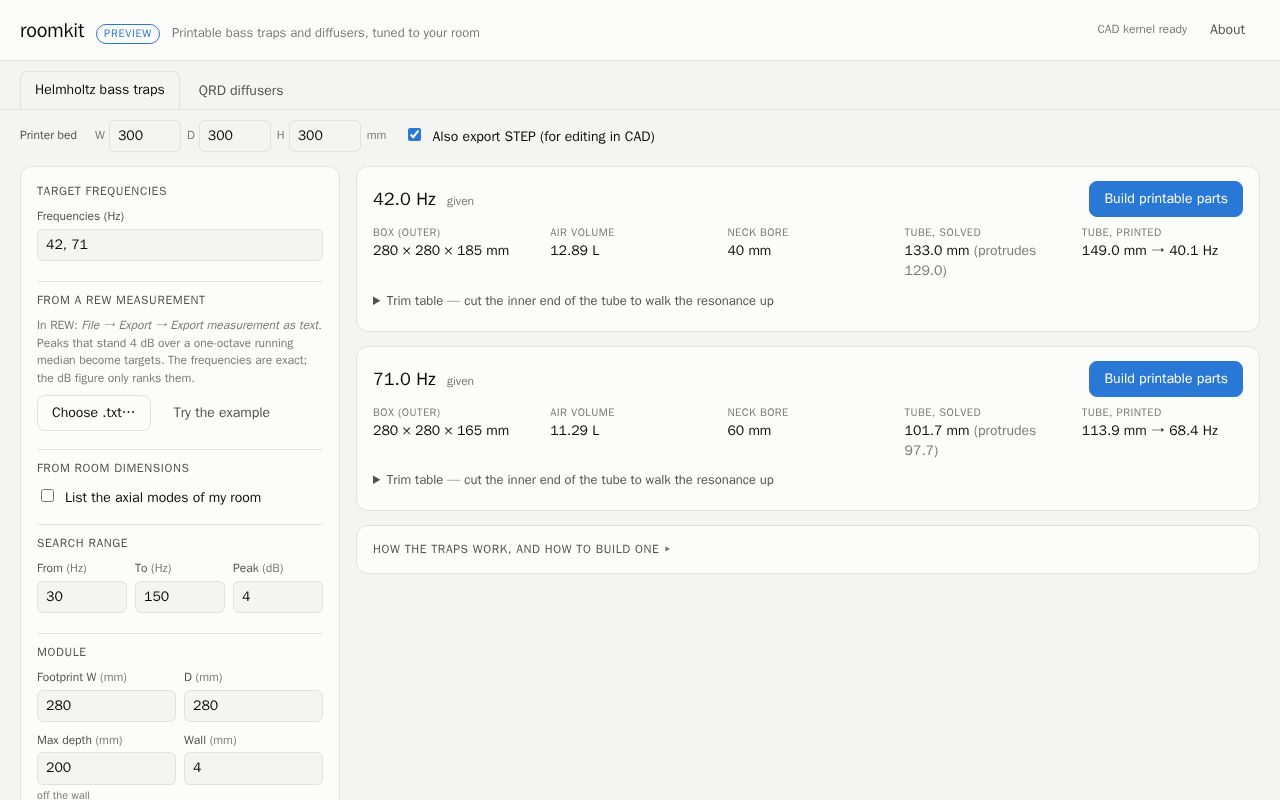Enable List the axial modes checkbox
Image resolution: width=1280 pixels, height=800 pixels.
click(x=47, y=496)
